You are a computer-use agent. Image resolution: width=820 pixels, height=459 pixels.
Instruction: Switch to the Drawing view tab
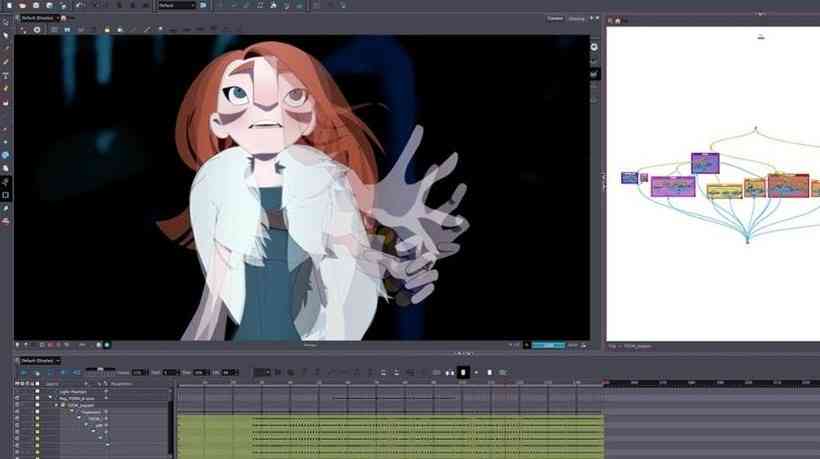click(577, 19)
